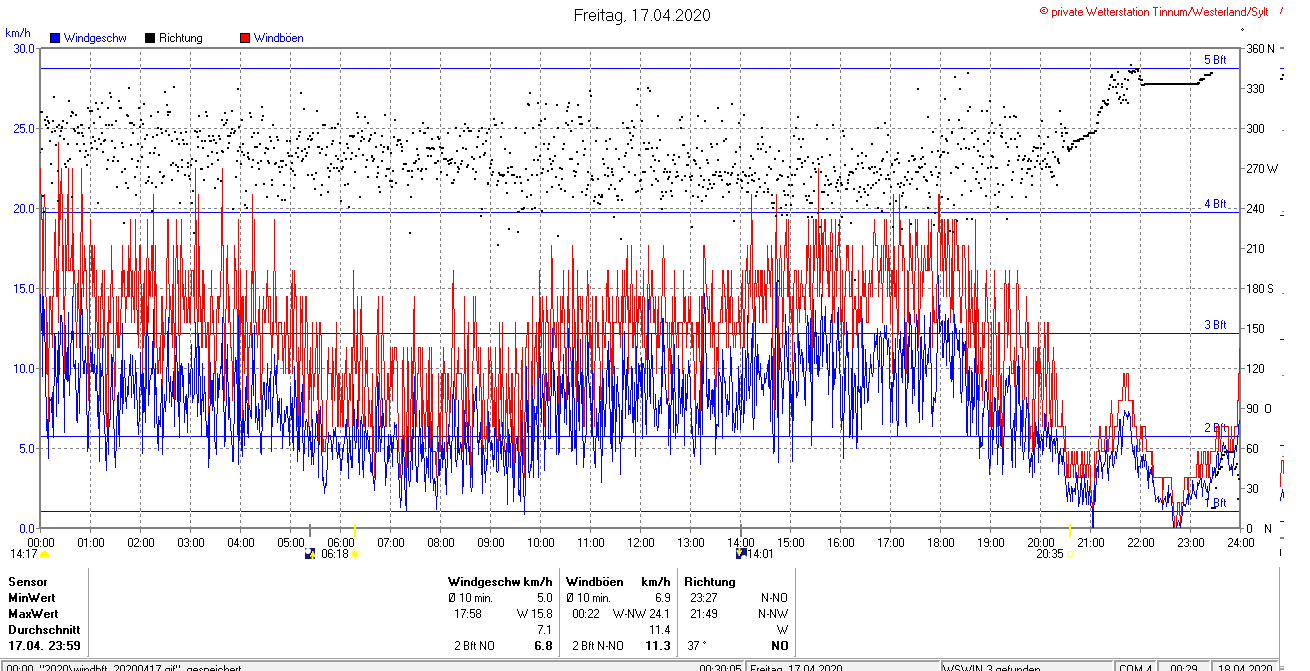Click the 11.4 average gust value
Screen dimensions: 1310x671
tap(659, 630)
